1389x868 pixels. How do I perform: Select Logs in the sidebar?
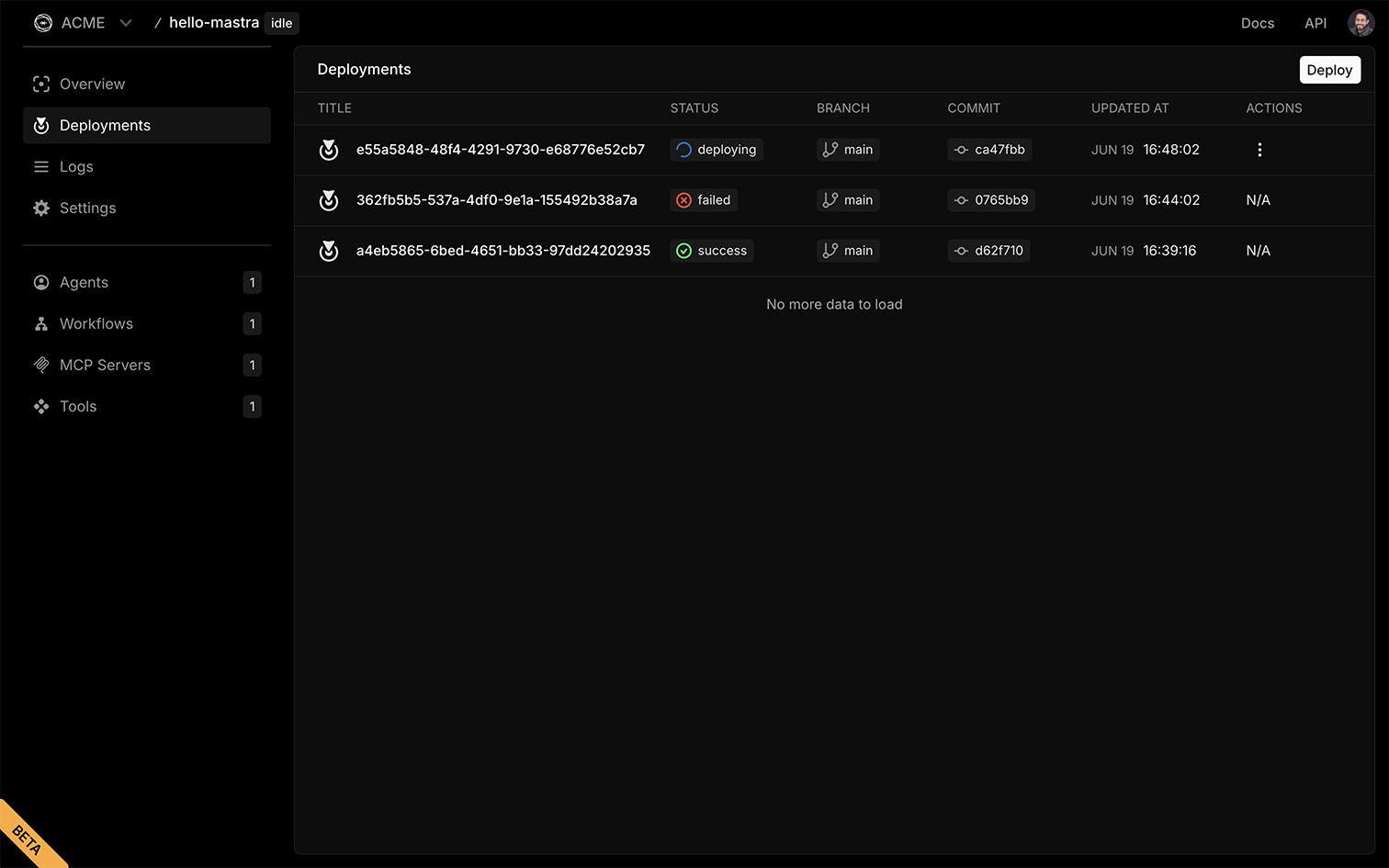76,166
